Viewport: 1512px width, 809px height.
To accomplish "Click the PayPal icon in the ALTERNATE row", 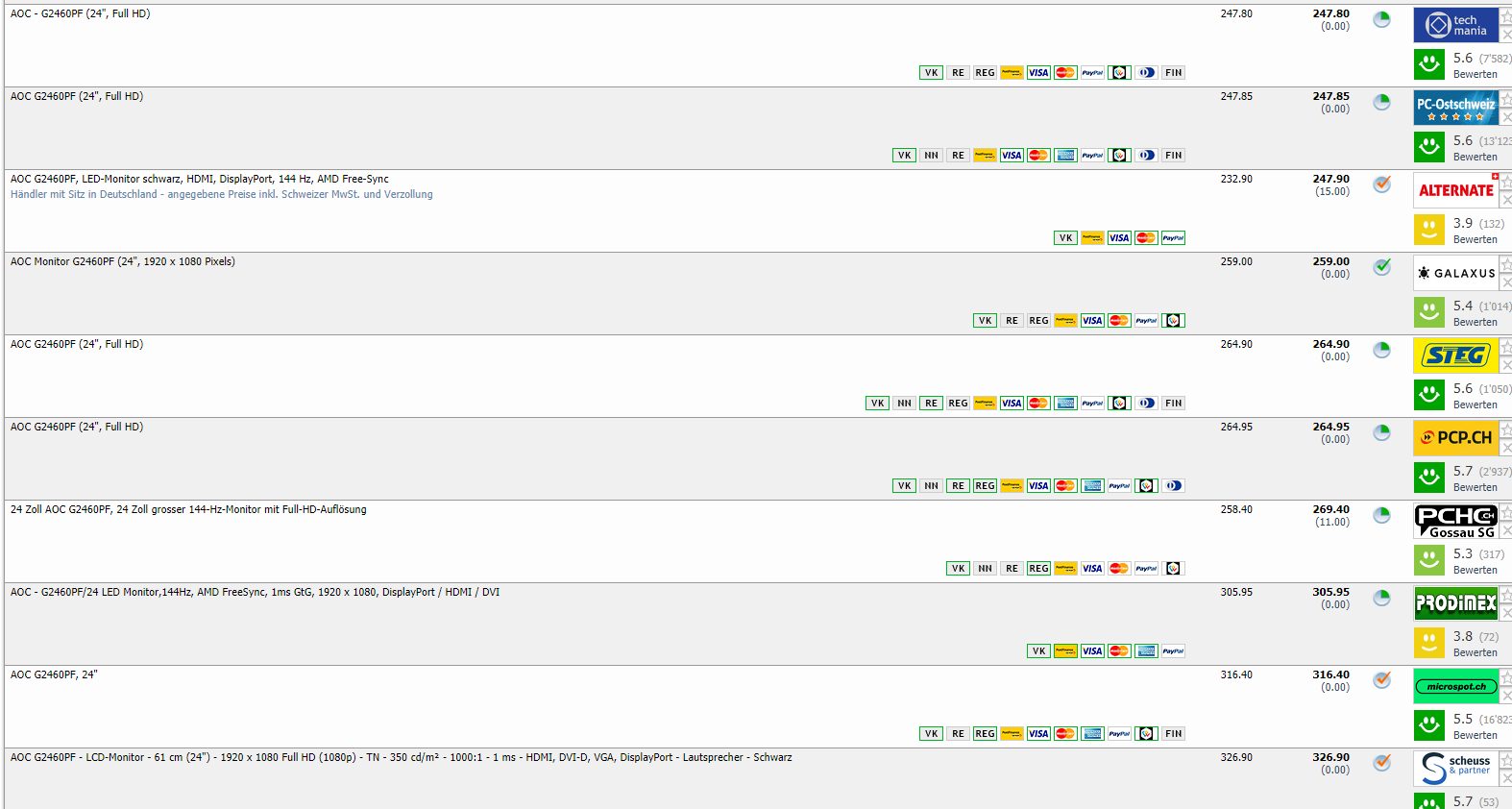I will pos(1173,238).
